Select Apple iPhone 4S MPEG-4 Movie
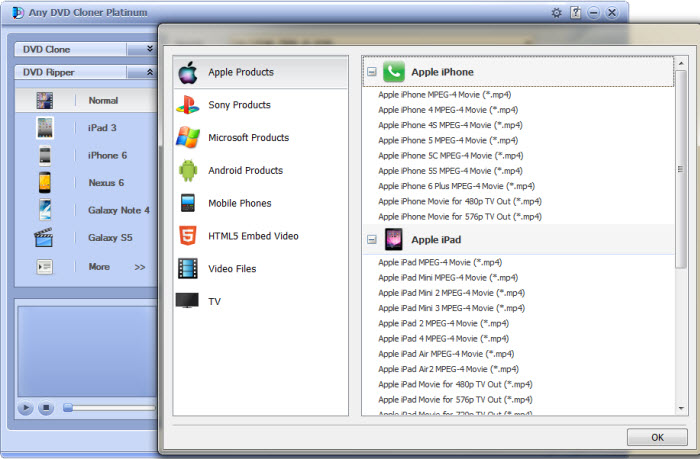700x459 pixels. (x=450, y=125)
